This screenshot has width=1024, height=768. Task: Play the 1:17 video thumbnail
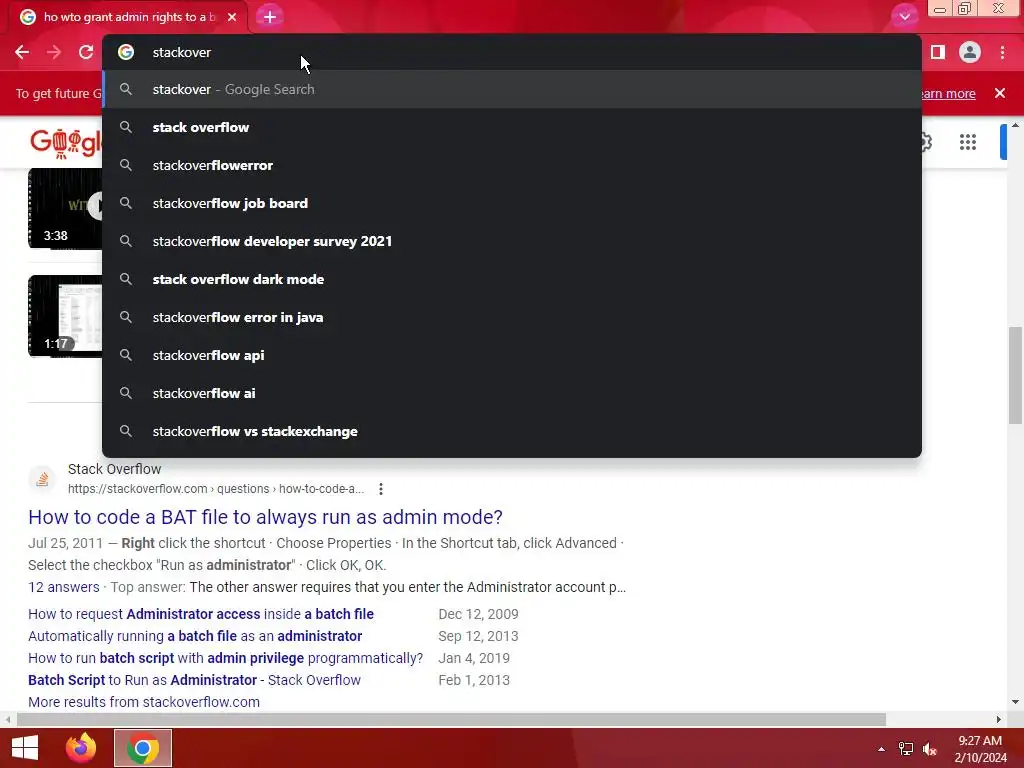tap(65, 316)
